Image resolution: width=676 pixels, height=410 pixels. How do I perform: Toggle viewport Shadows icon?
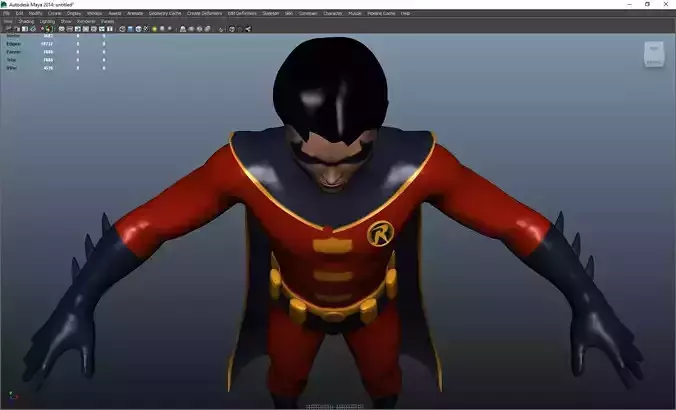[163, 29]
